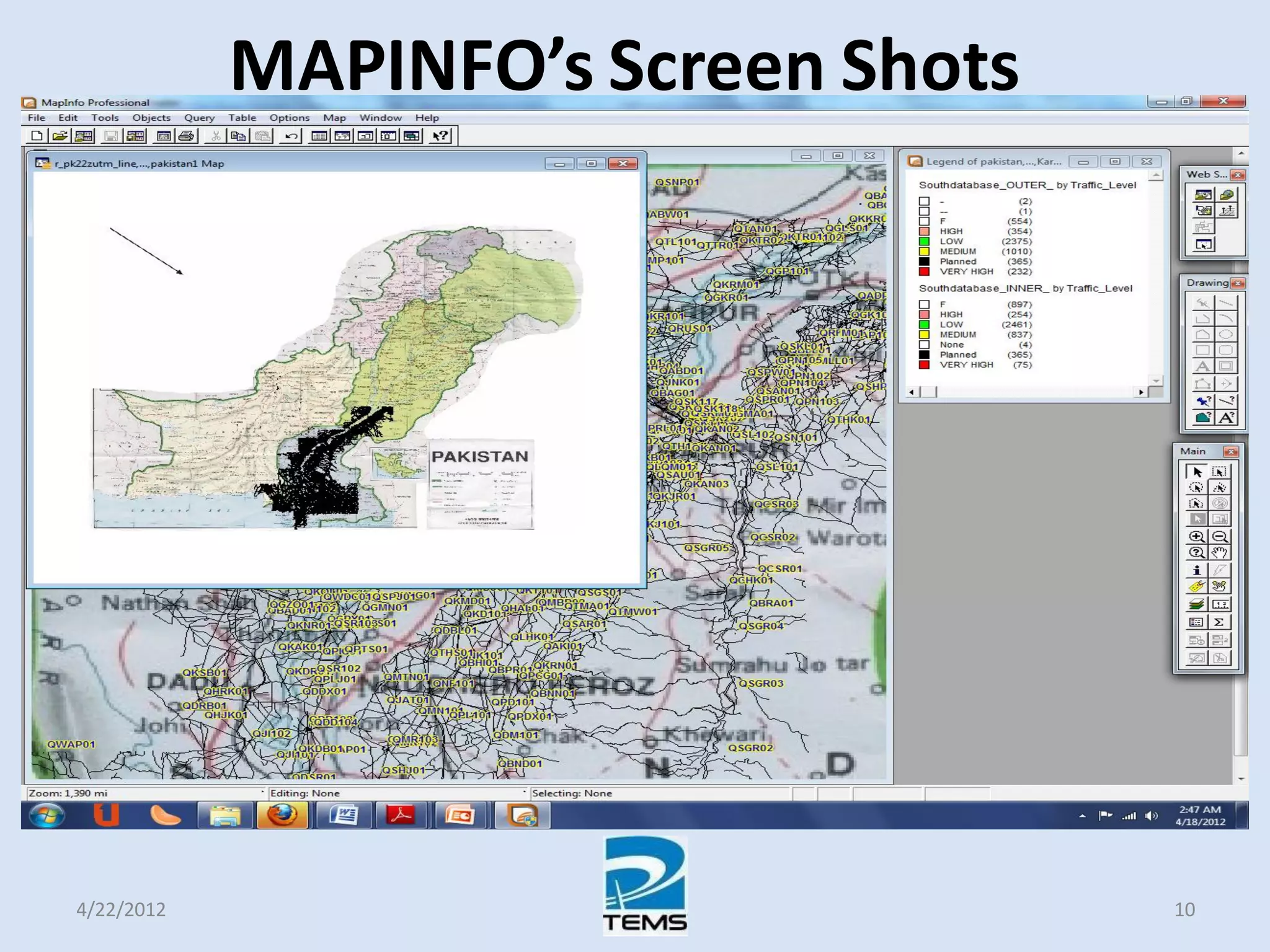Click the 'r_pk22zutm_line,...,pakistan1 Map' window title

pos(140,164)
